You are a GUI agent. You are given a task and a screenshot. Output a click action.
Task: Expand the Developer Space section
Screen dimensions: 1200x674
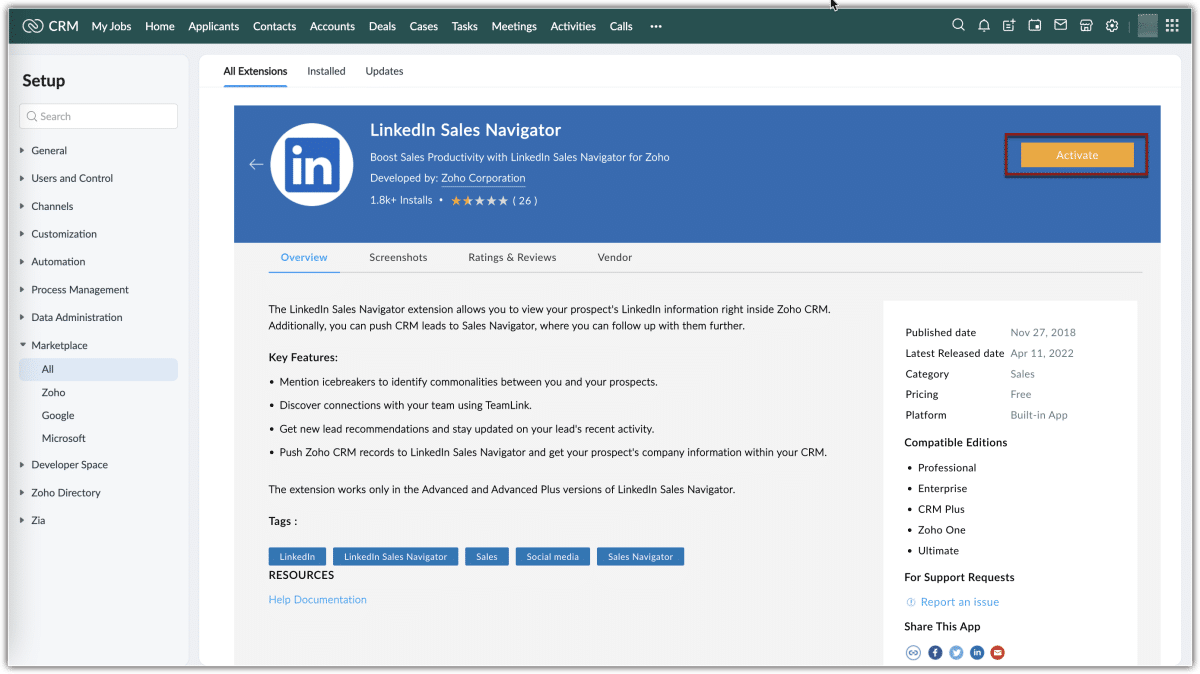click(69, 465)
